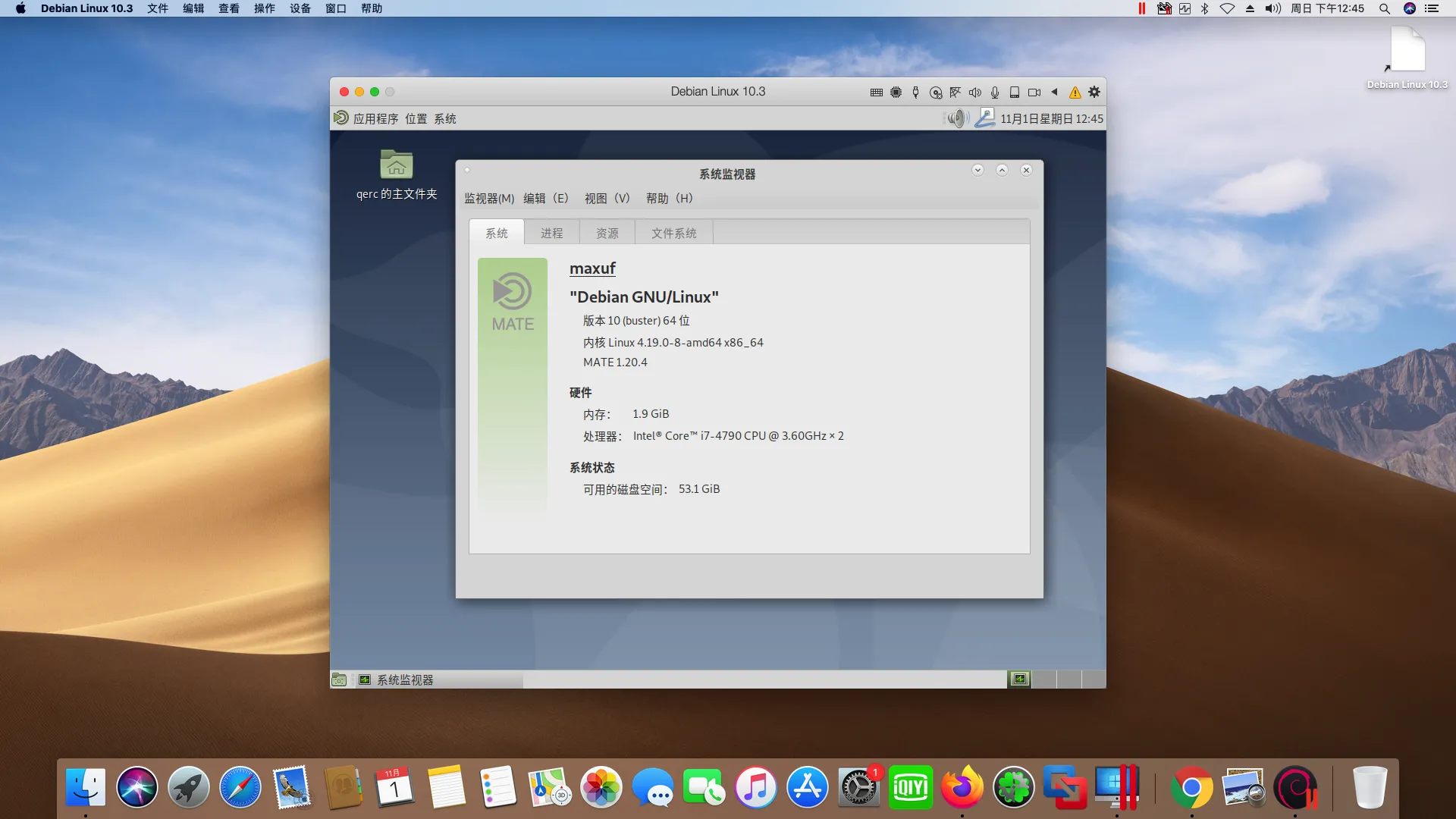This screenshot has width=1456, height=819.
Task: Open the 监视器(M) menu
Action: pyautogui.click(x=489, y=198)
